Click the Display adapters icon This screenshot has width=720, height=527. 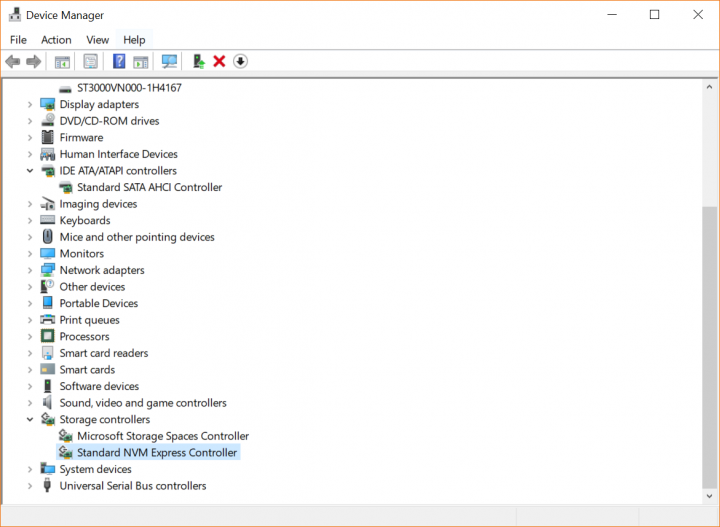click(x=47, y=105)
